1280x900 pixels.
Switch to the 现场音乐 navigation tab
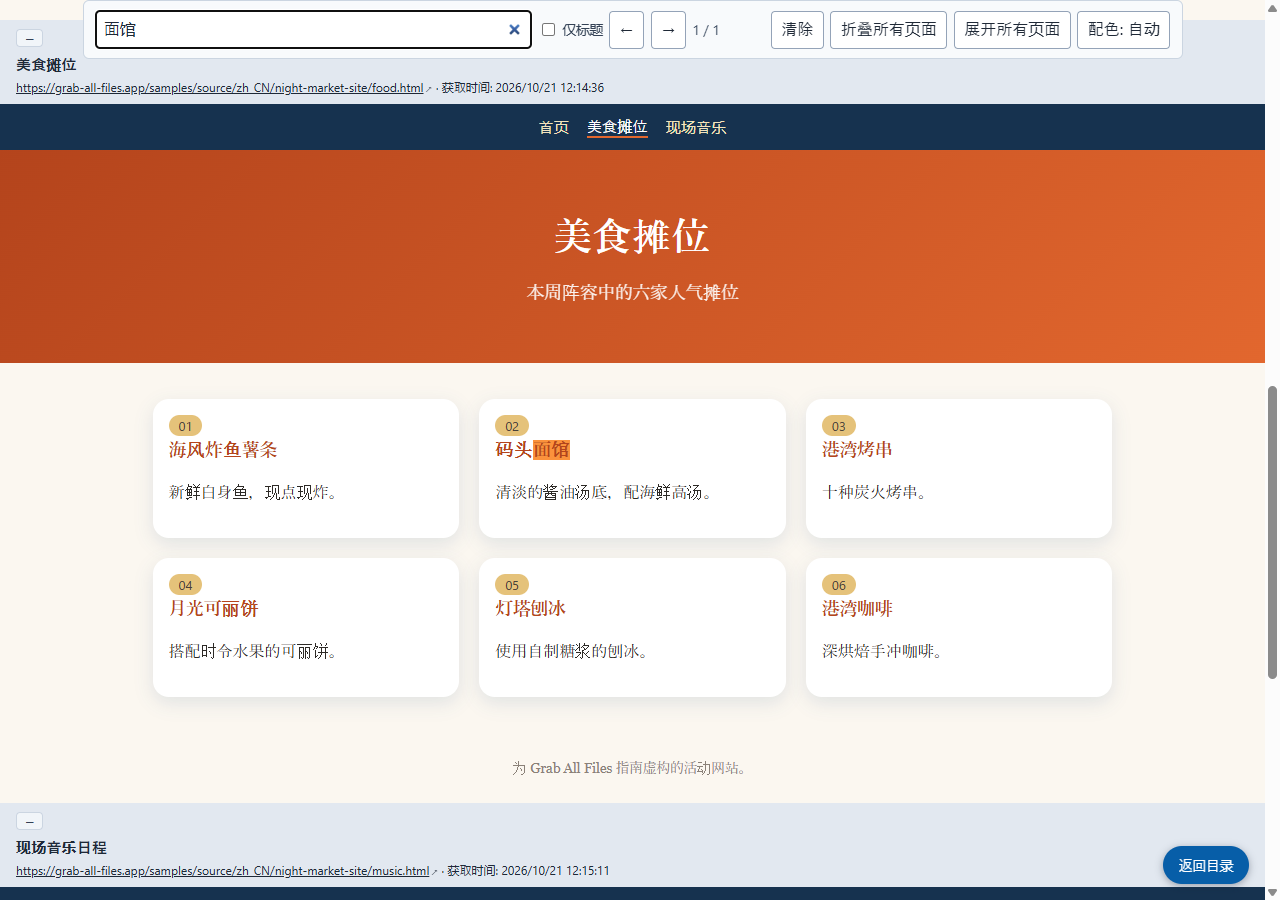pyautogui.click(x=696, y=127)
